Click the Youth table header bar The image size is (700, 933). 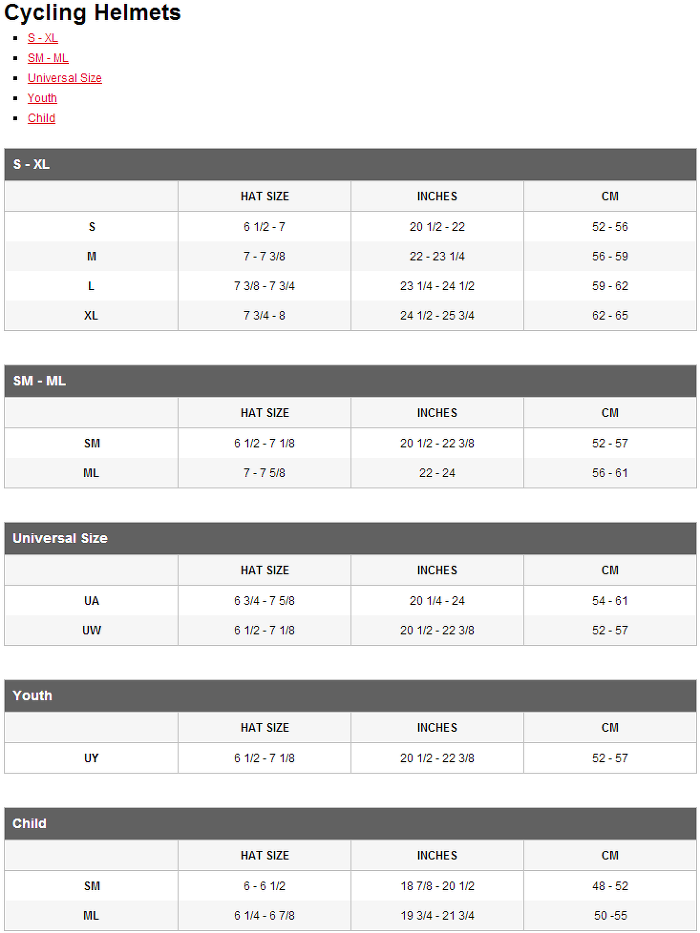[x=350, y=696]
